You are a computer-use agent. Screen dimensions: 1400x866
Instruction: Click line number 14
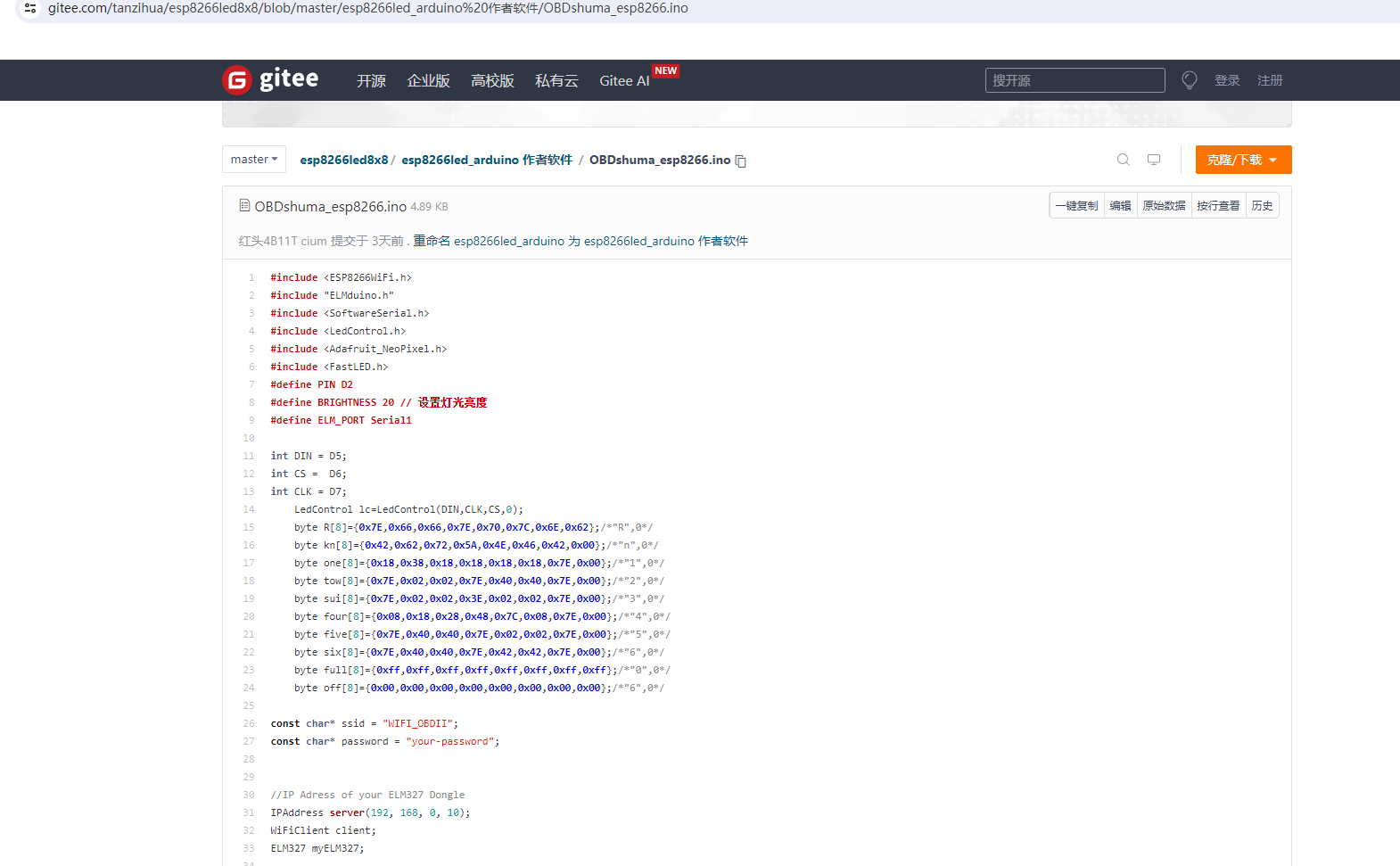249,509
